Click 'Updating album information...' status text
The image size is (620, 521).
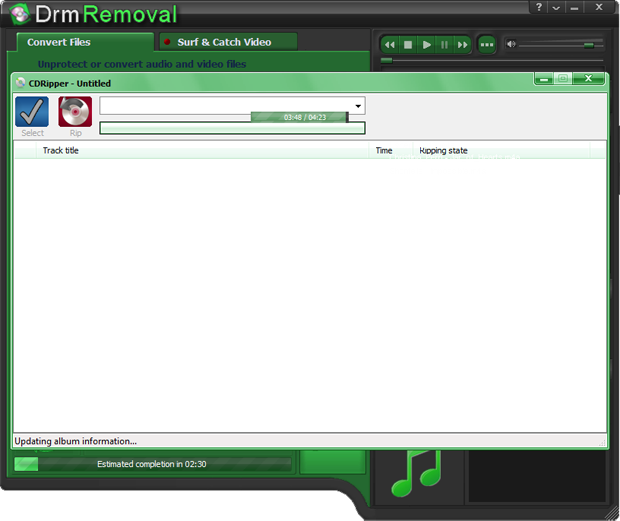pyautogui.click(x=76, y=441)
